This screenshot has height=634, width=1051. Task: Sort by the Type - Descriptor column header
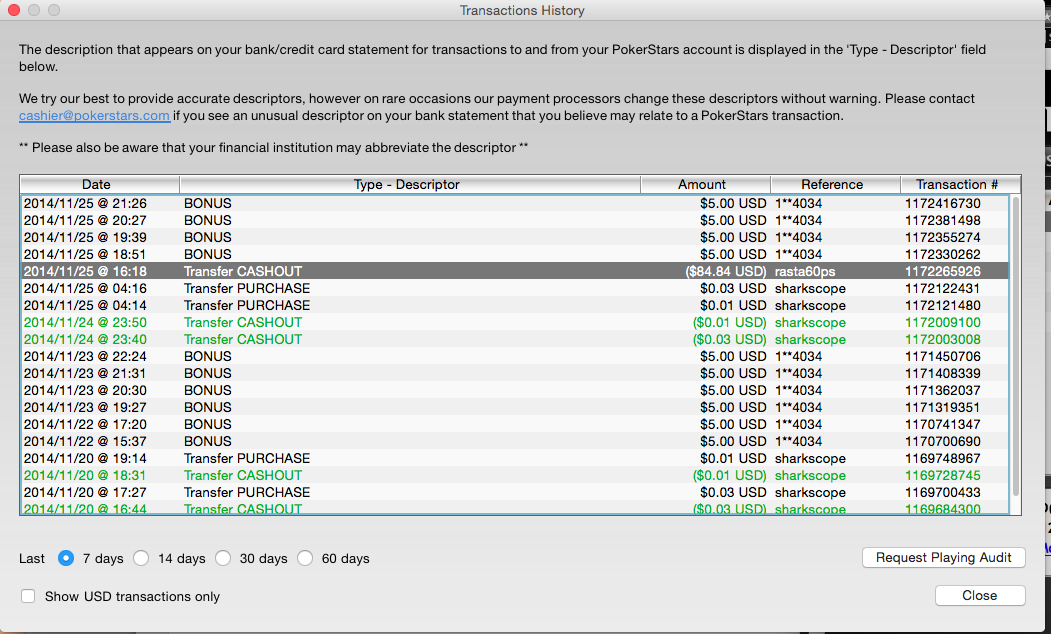(410, 184)
